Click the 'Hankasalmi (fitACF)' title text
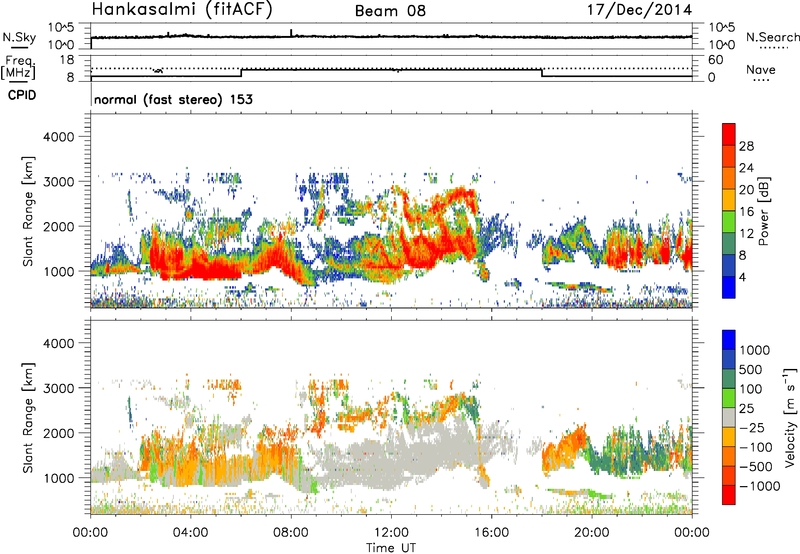Viewport: 800px width, 554px height. coord(182,9)
